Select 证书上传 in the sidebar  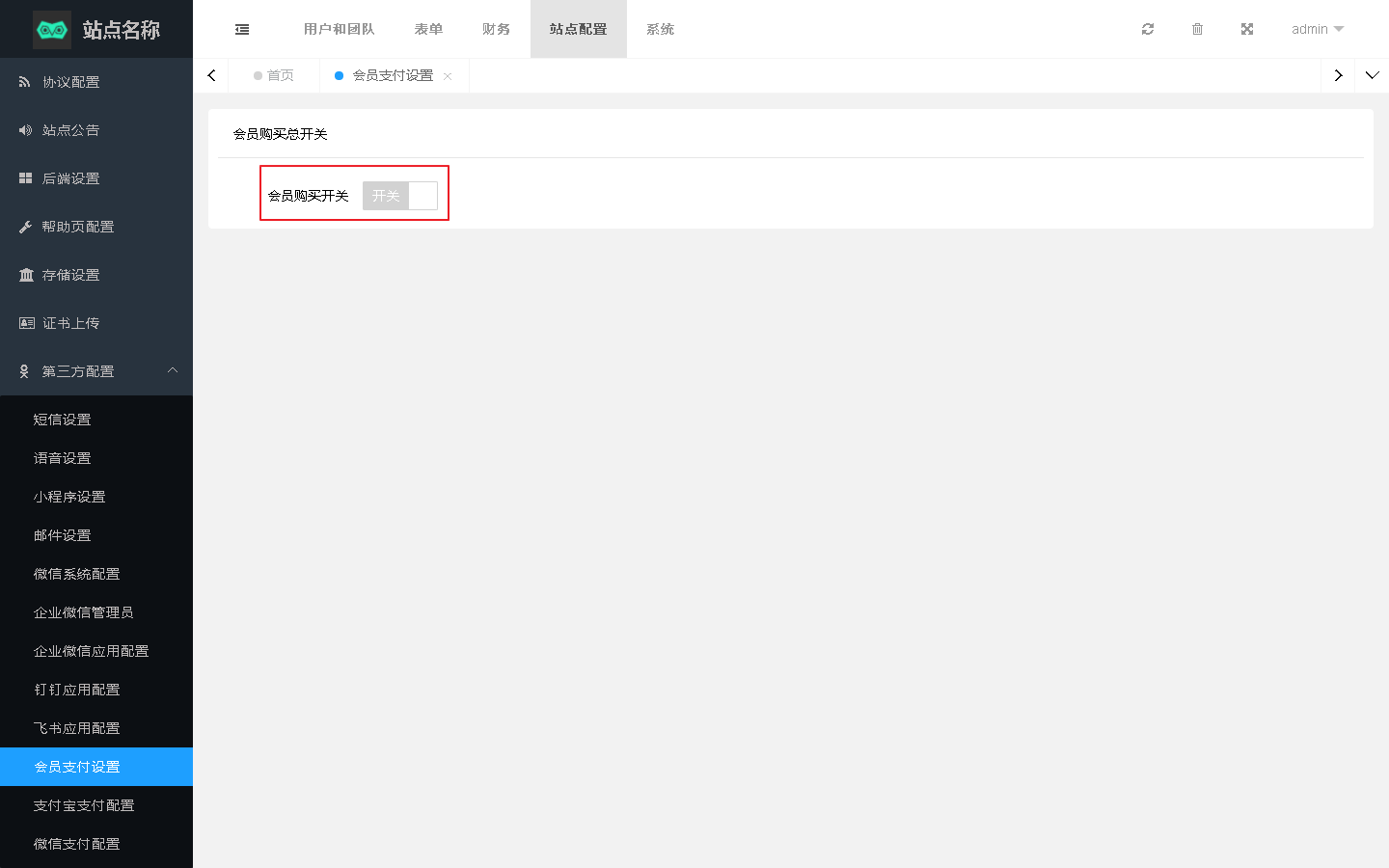click(70, 323)
